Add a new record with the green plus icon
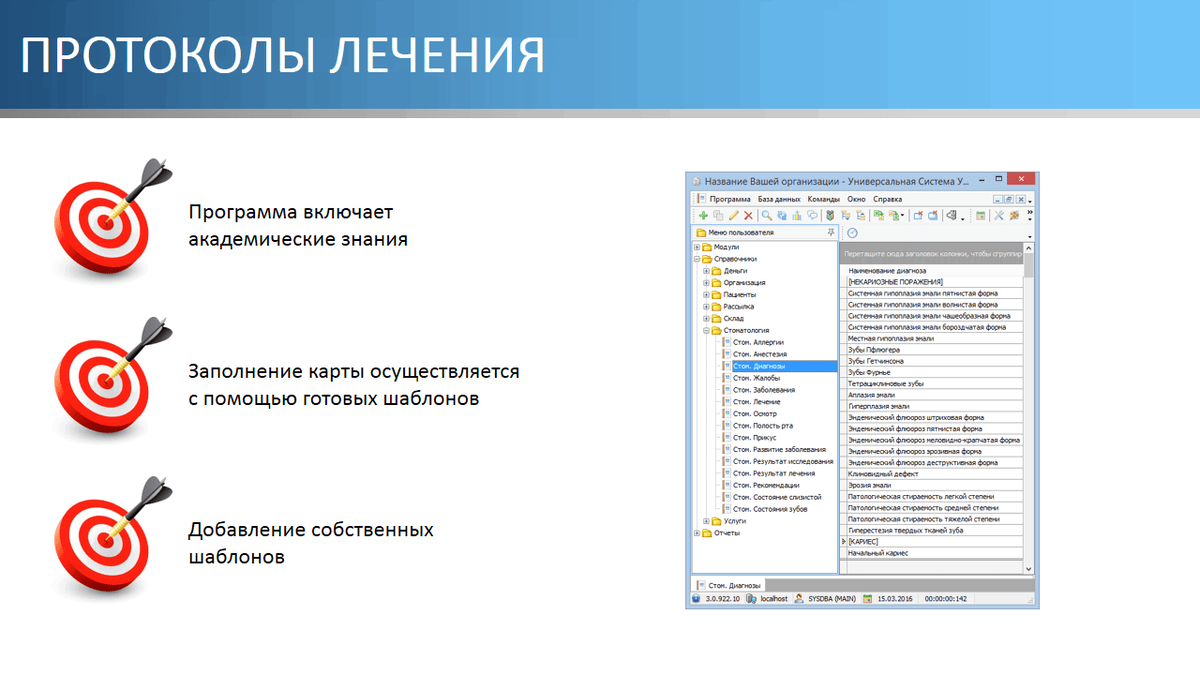The width and height of the screenshot is (1200, 675). (703, 216)
